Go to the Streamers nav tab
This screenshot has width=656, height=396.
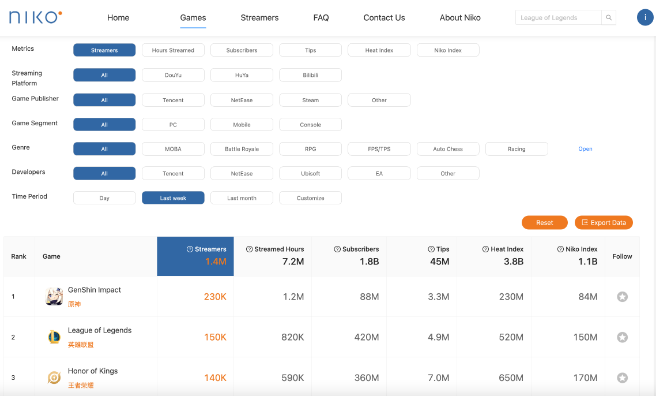coord(259,18)
